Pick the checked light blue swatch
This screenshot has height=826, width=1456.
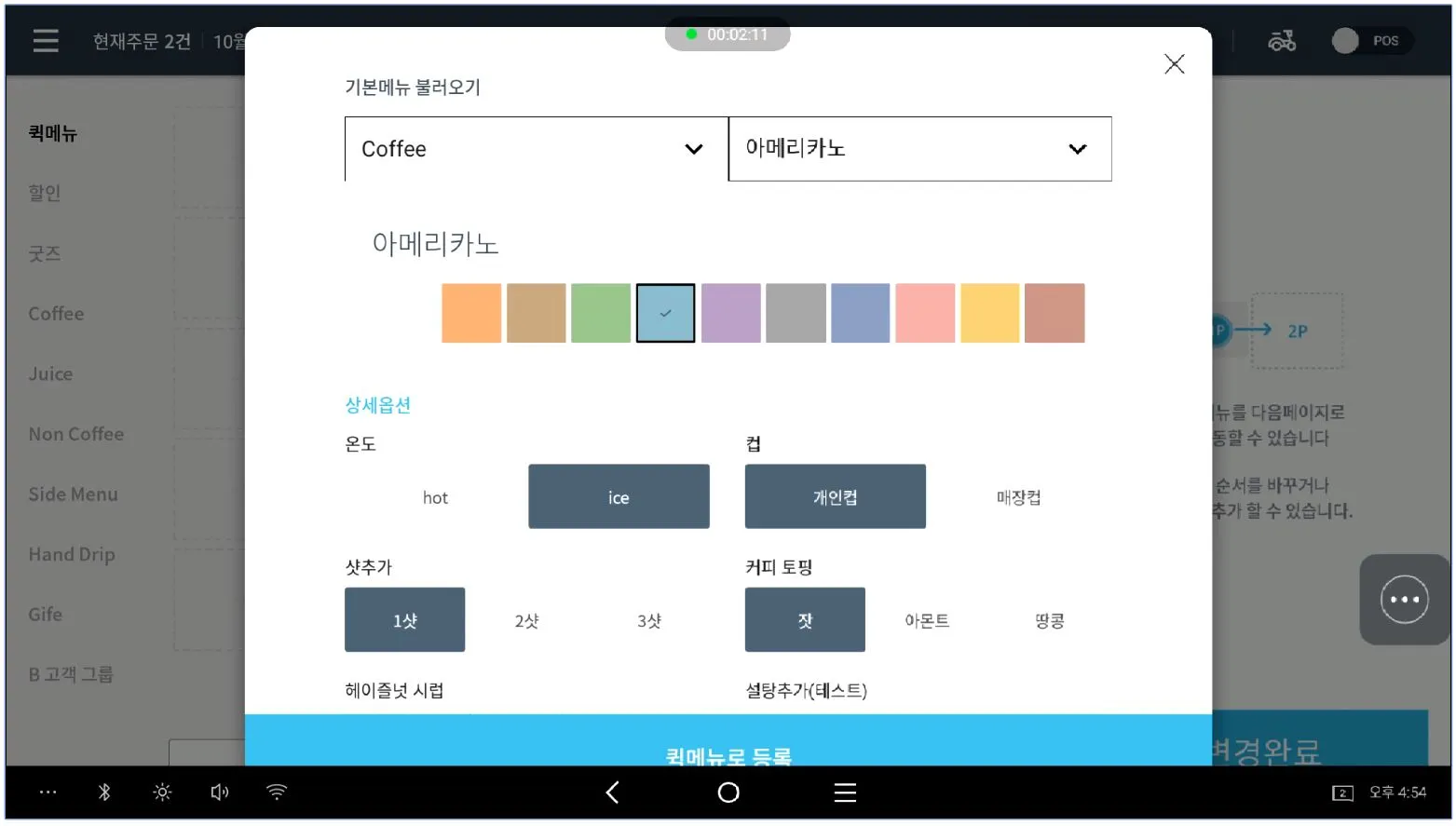tap(666, 313)
